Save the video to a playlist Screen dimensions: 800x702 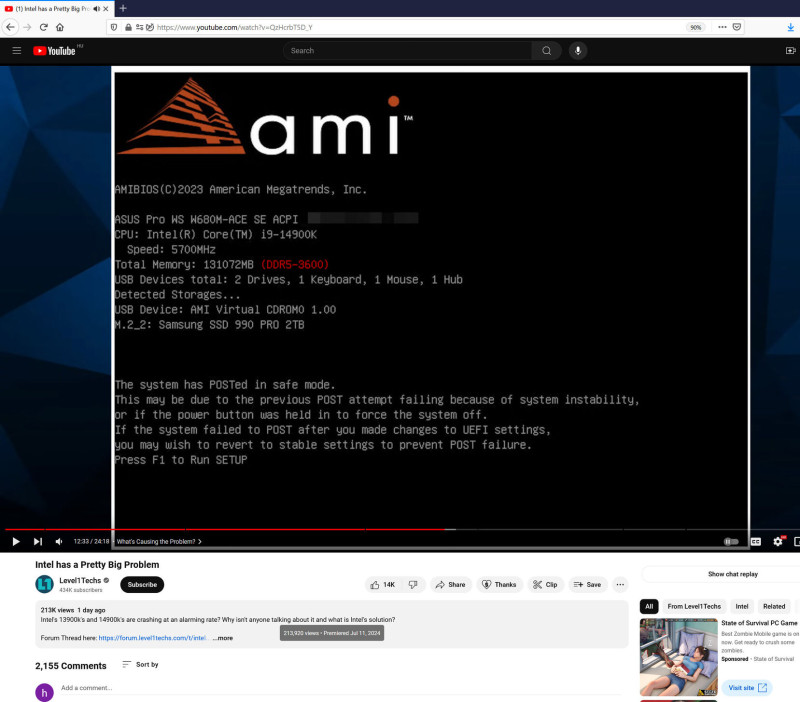[587, 585]
